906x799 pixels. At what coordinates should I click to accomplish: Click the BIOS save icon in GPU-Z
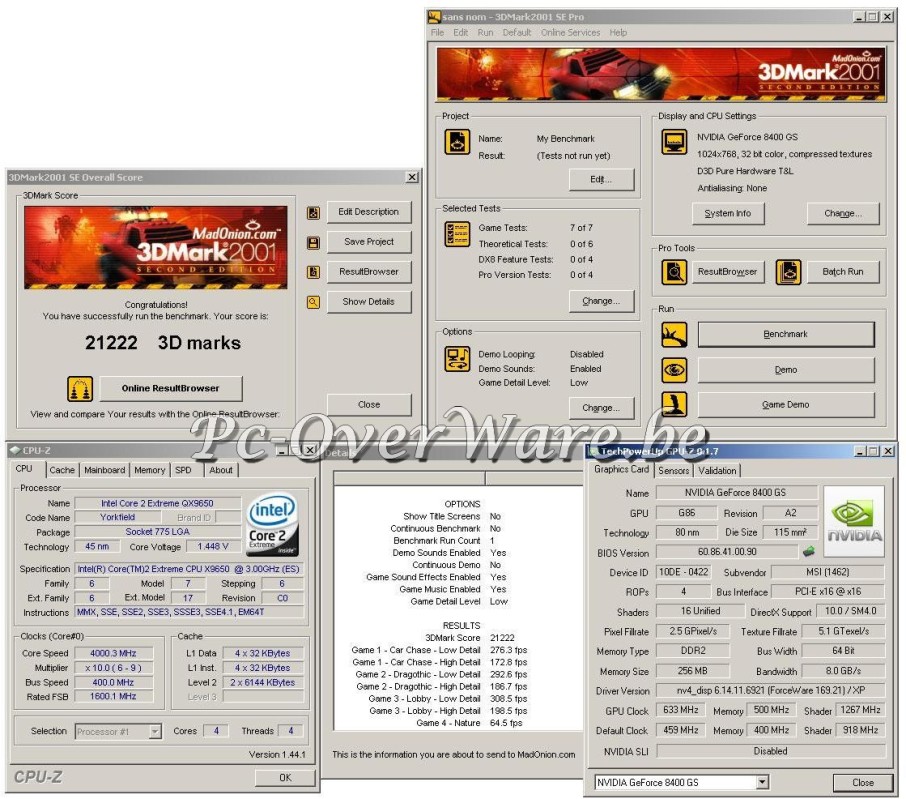(x=808, y=552)
